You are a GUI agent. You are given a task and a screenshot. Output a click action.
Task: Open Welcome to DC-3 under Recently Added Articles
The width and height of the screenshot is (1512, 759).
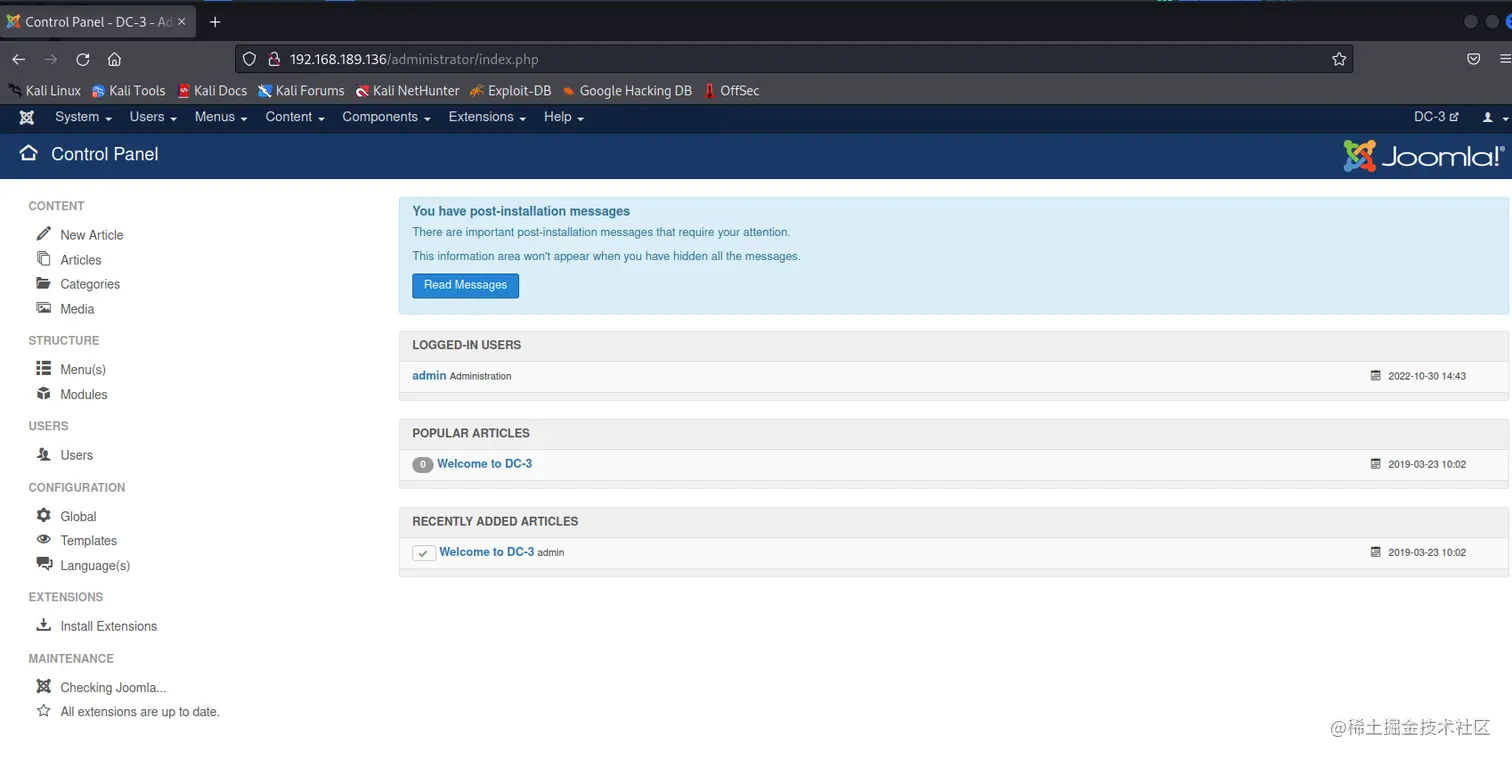click(486, 552)
